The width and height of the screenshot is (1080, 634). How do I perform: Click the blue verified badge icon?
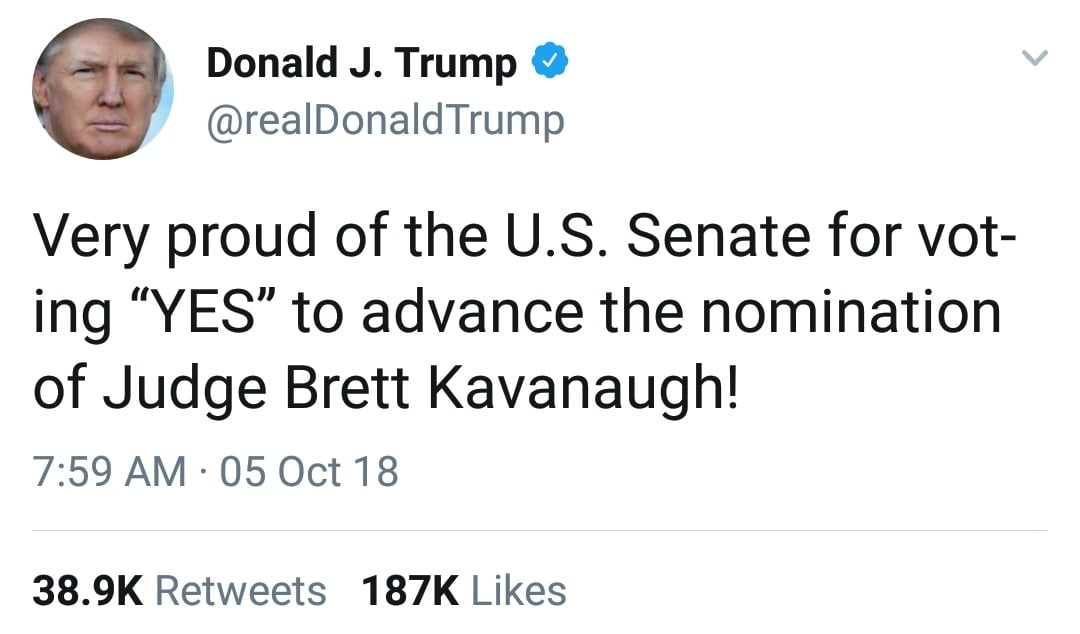click(549, 64)
